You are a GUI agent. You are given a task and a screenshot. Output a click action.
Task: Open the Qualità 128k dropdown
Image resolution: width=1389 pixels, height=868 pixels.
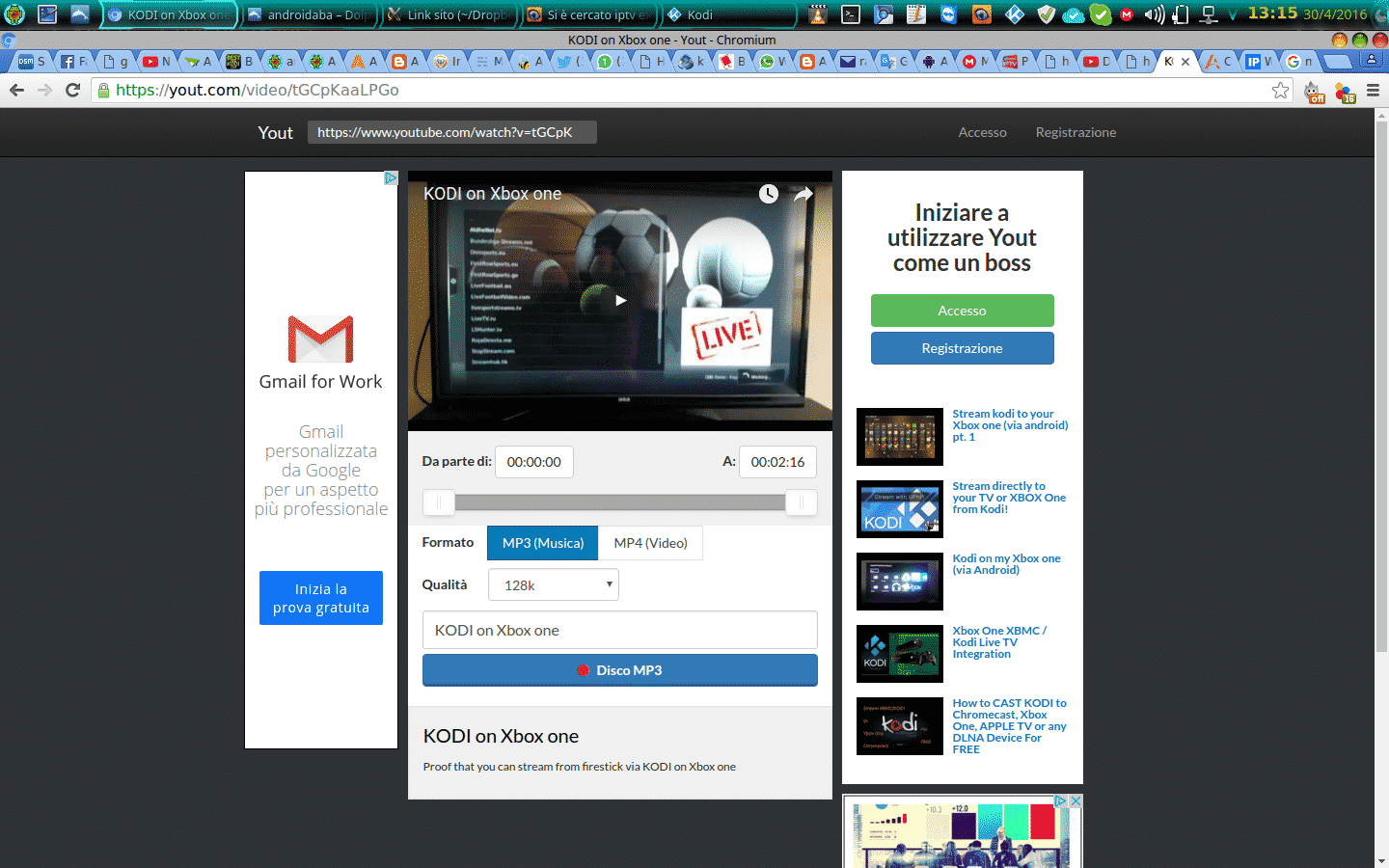click(554, 584)
